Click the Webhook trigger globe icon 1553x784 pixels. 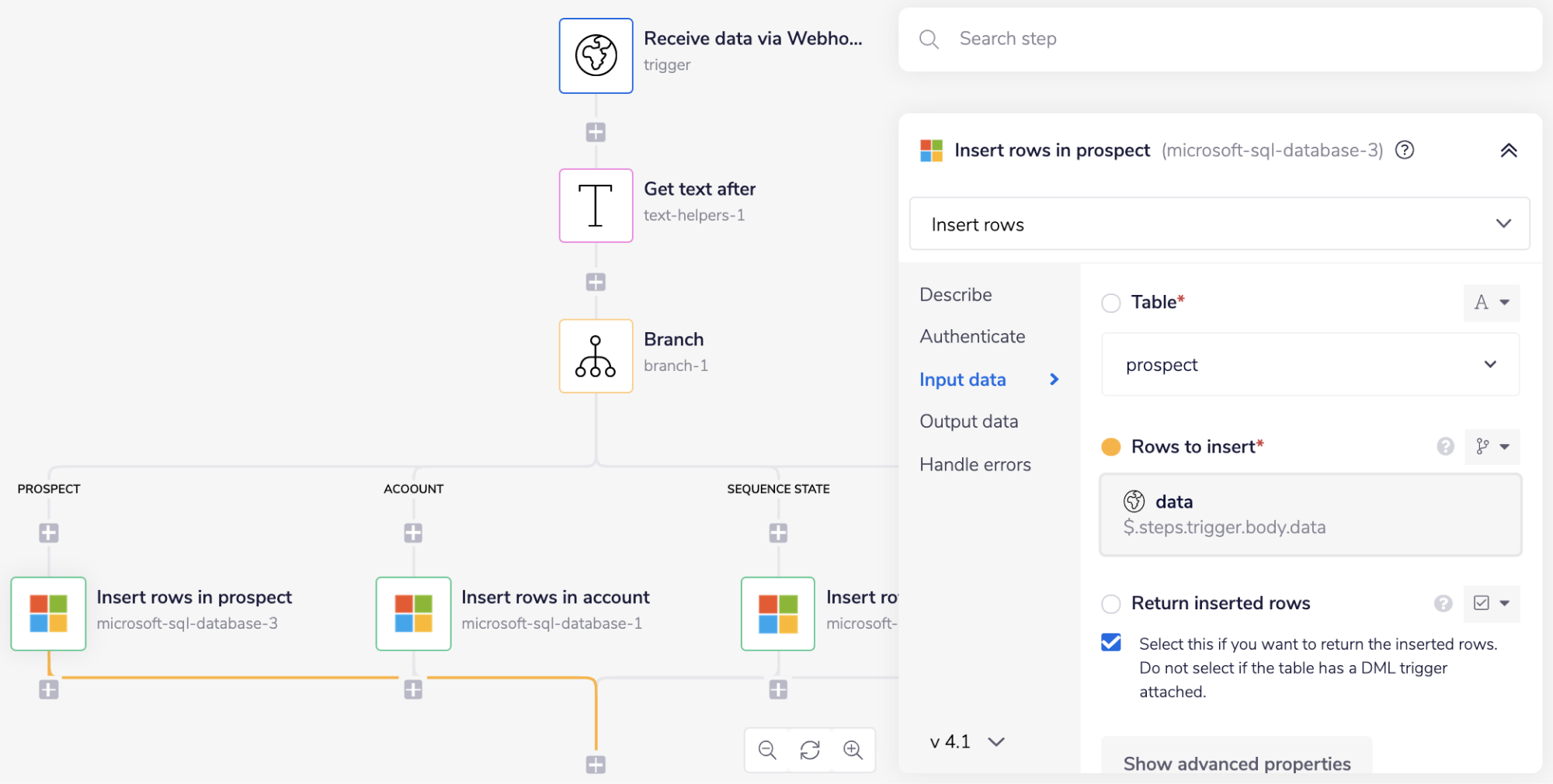596,56
